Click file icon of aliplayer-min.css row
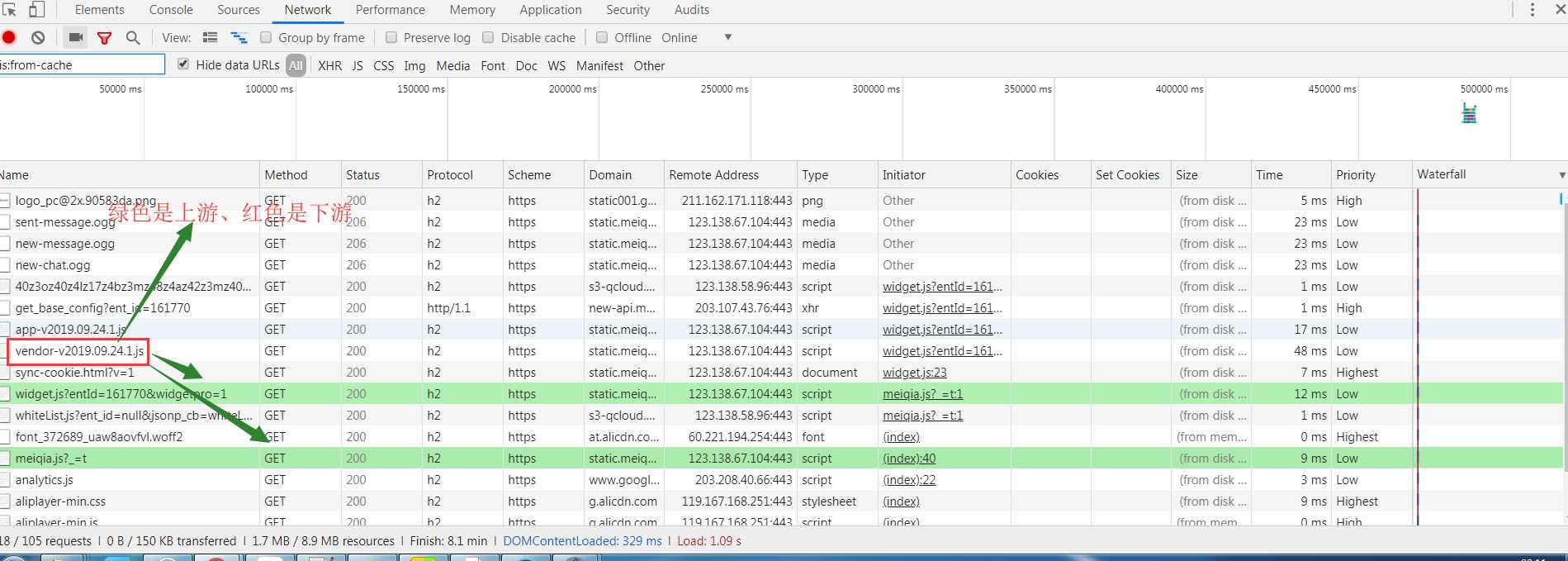1568x561 pixels. 6,502
